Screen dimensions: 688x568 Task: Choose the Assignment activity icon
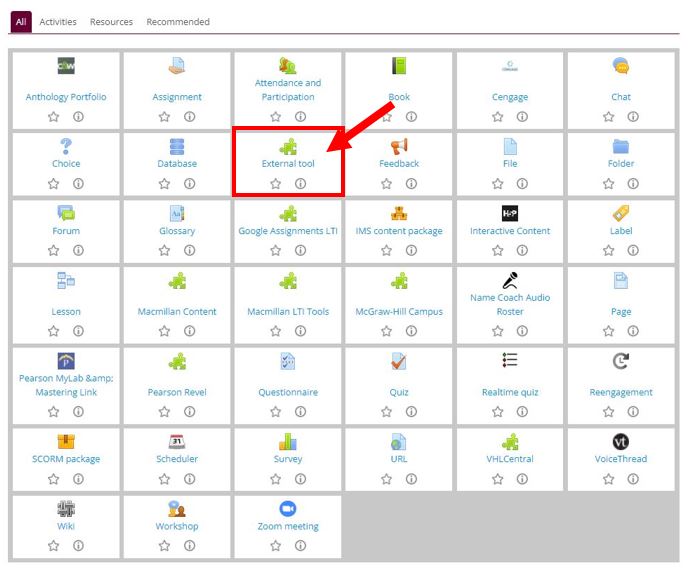coord(177,66)
